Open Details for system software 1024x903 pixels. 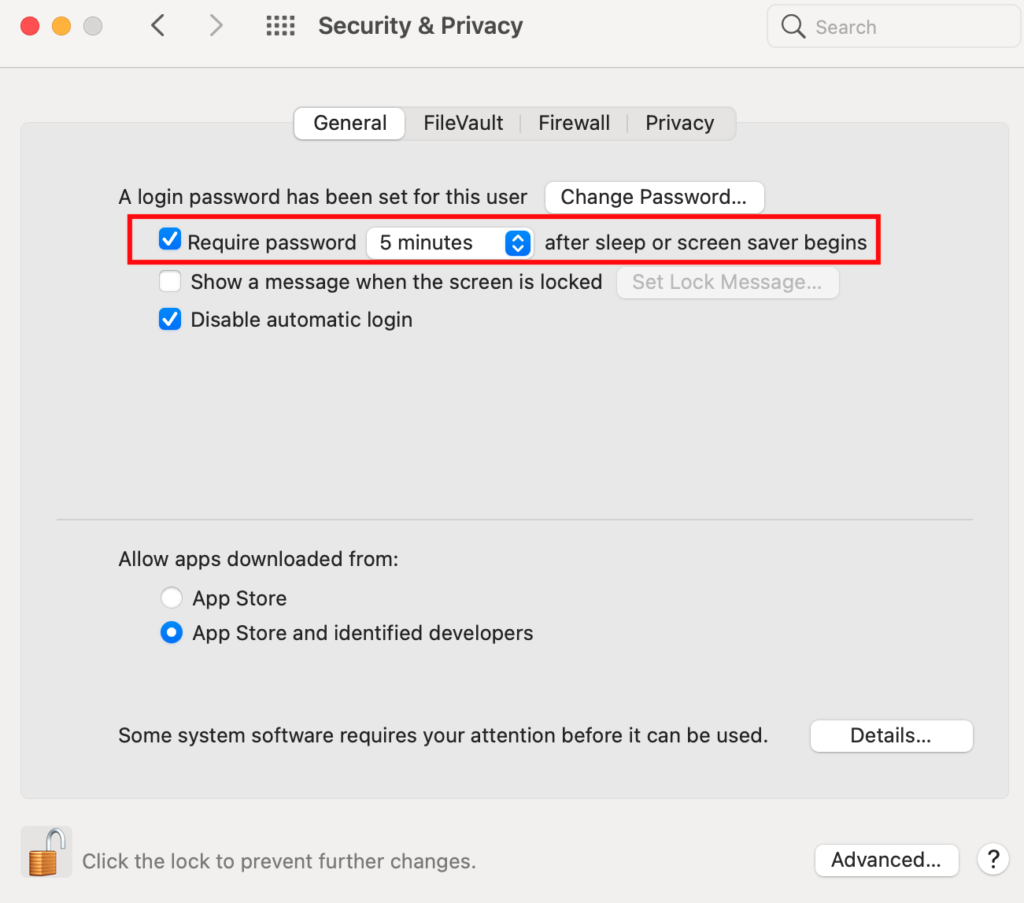tap(890, 736)
